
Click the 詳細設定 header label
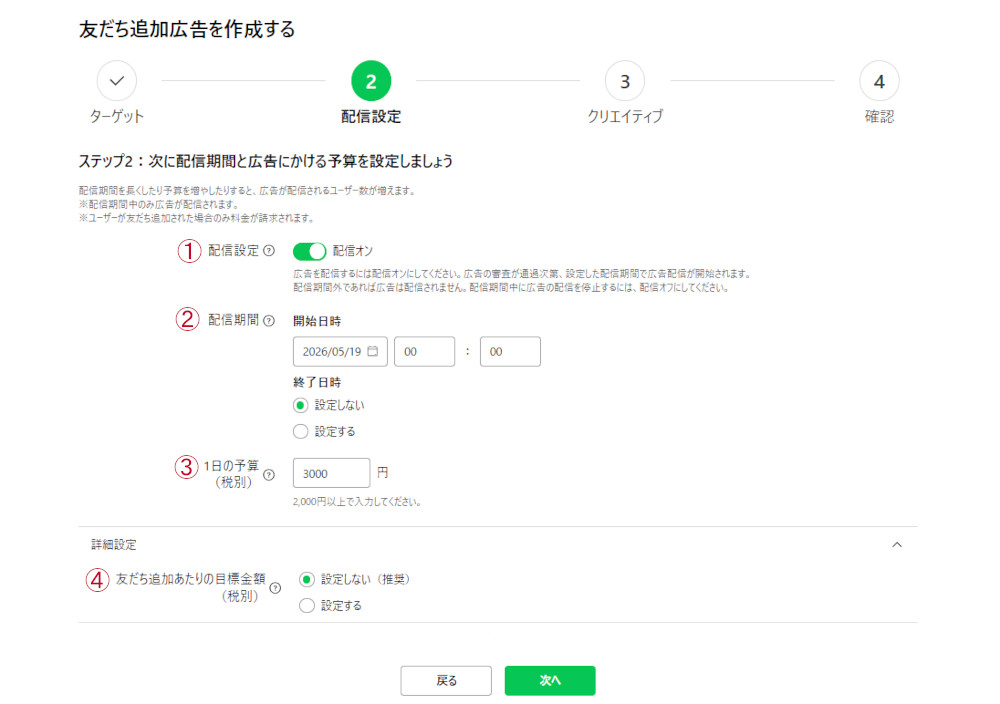pyautogui.click(x=114, y=545)
